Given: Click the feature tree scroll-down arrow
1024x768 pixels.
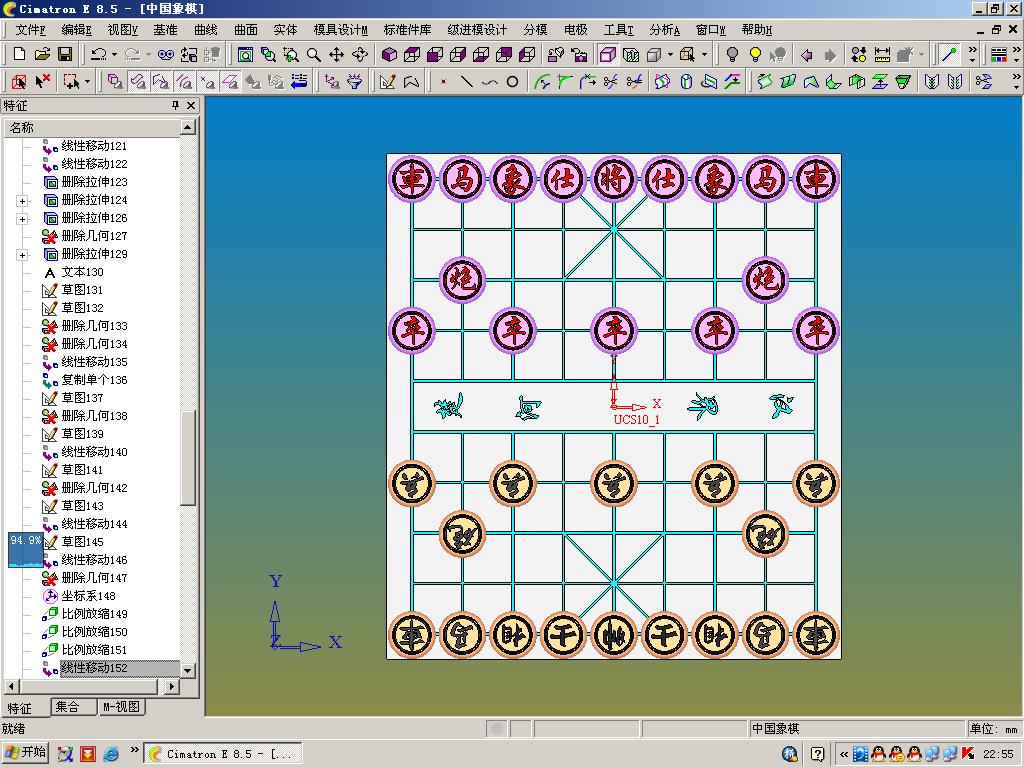Looking at the screenshot, I should 187,671.
